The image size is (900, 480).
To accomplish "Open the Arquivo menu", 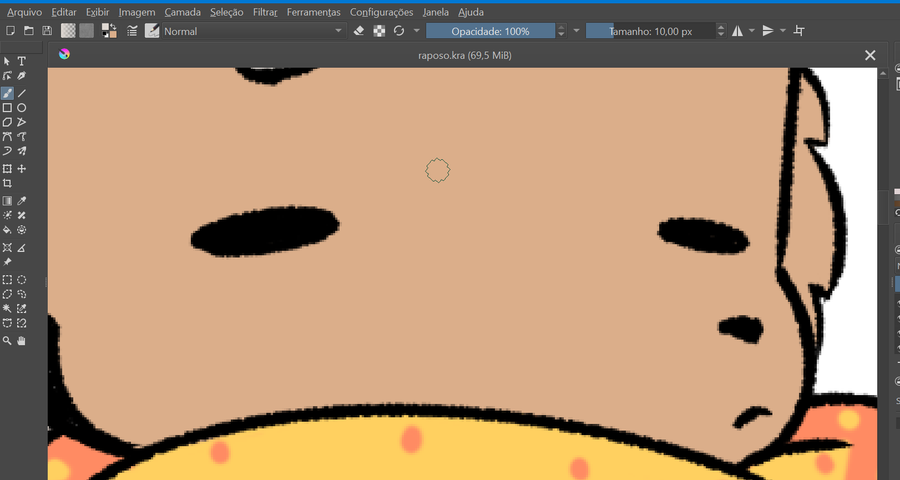I will [25, 12].
